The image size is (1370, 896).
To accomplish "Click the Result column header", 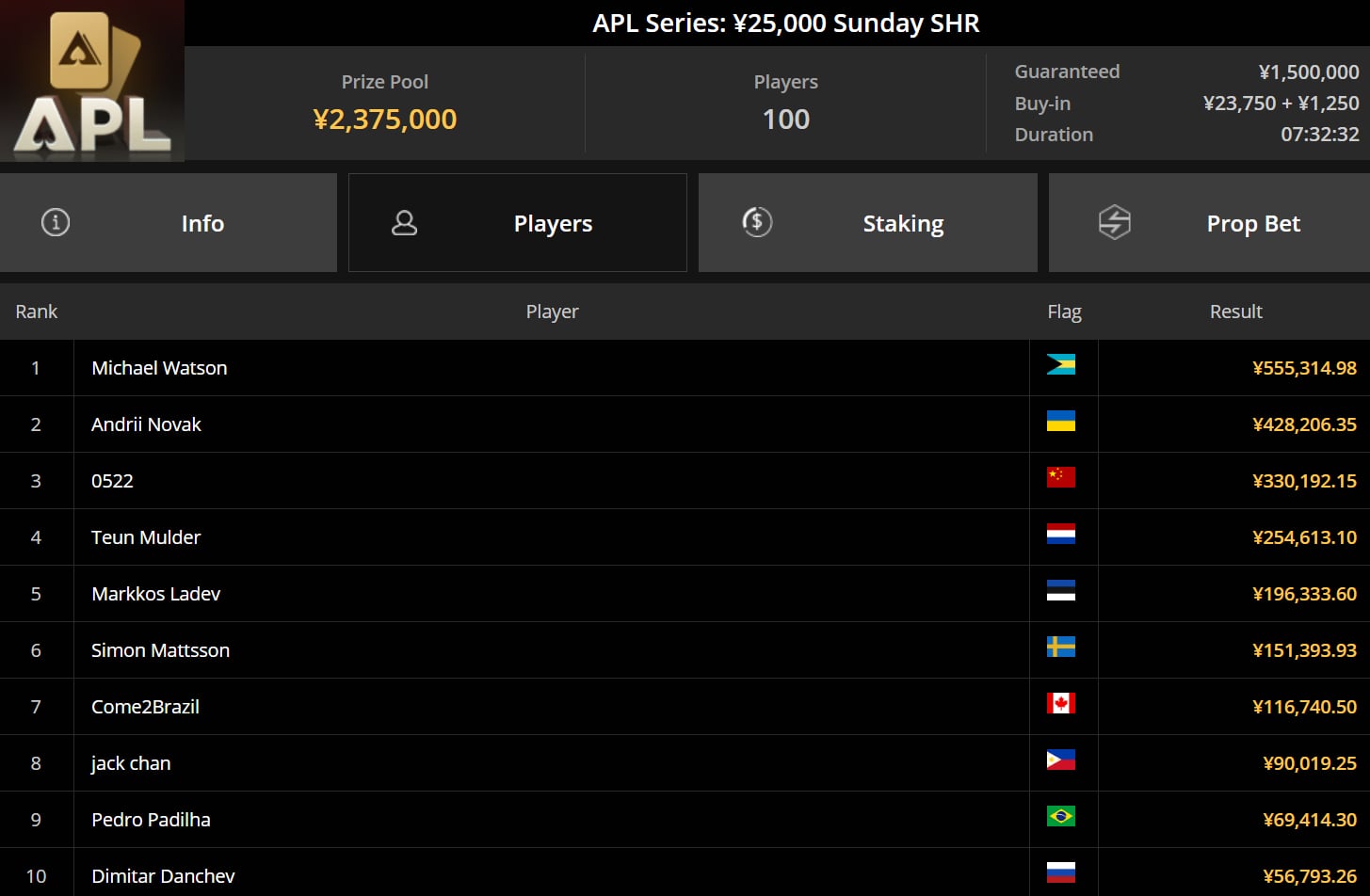I will 1235,312.
